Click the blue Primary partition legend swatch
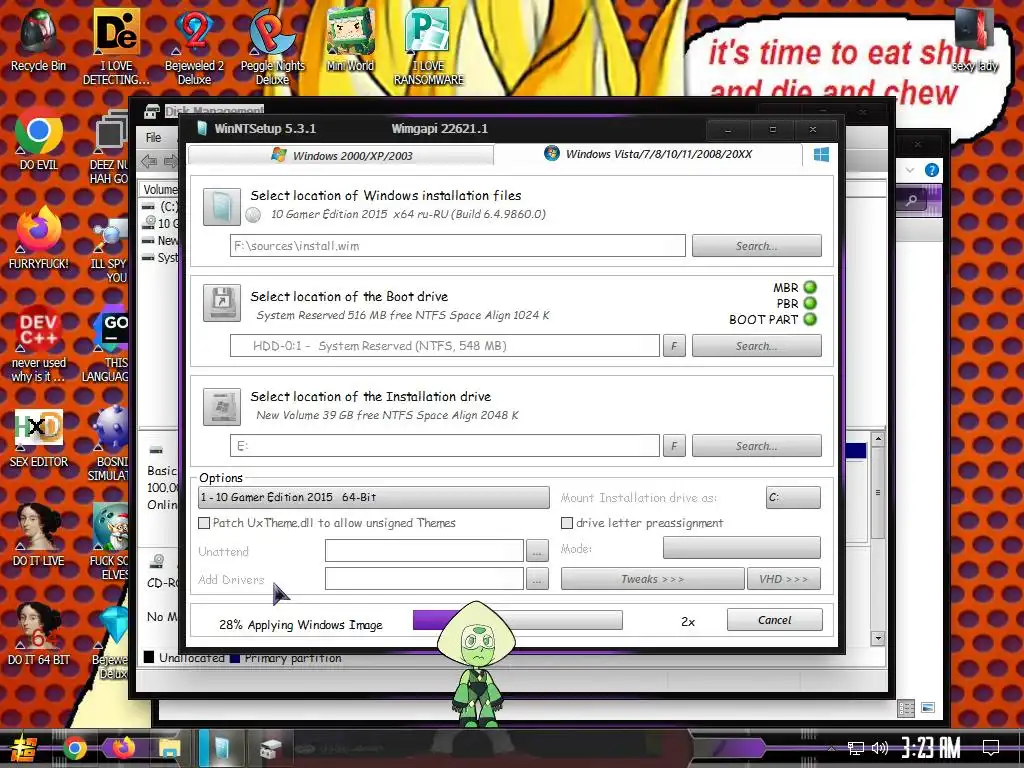 [235, 657]
